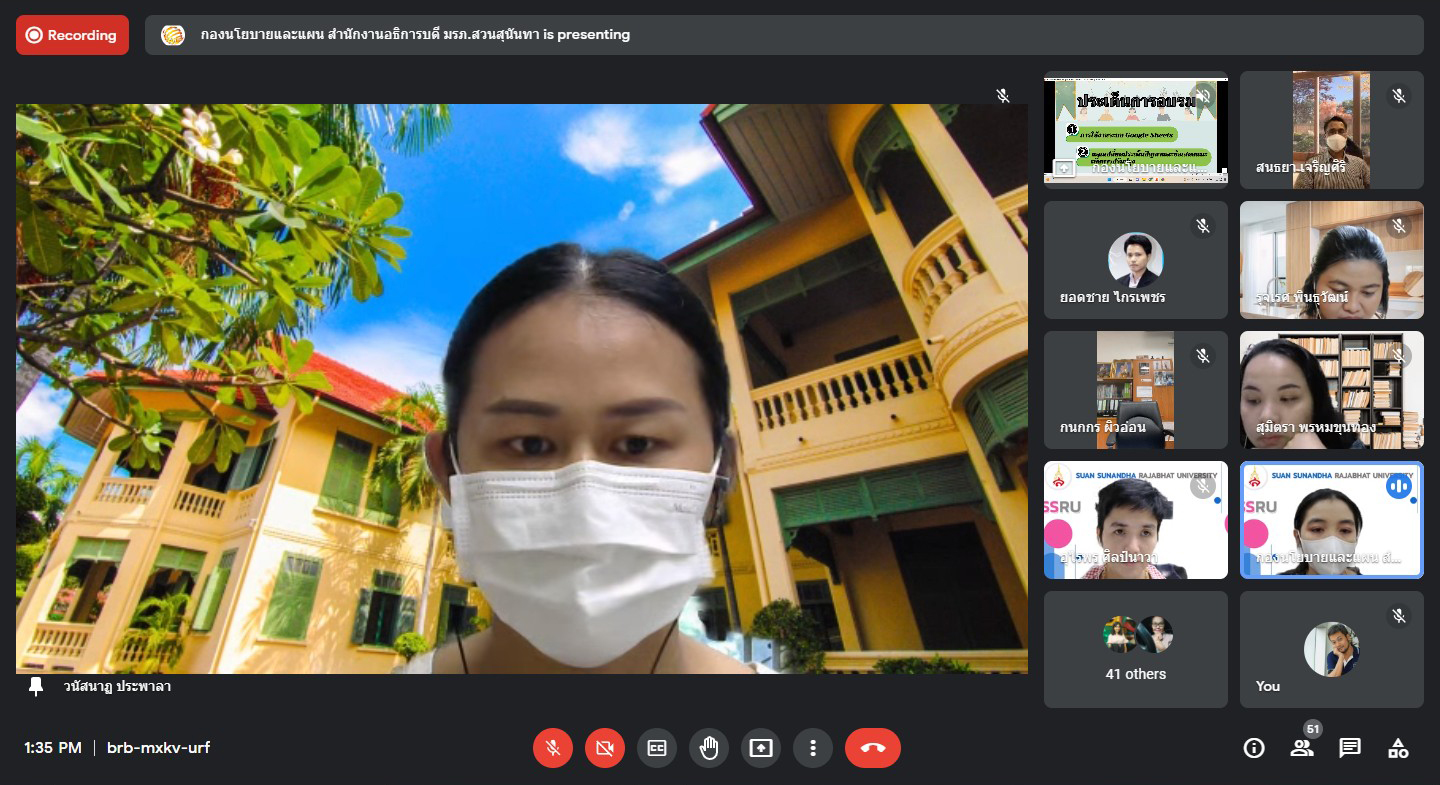1440x785 pixels.
Task: Open the three-dot more options menu
Action: tap(813, 748)
